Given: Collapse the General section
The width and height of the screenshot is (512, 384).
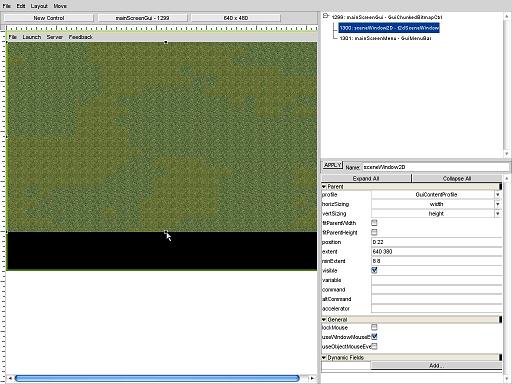Looking at the screenshot, I should click(x=324, y=320).
